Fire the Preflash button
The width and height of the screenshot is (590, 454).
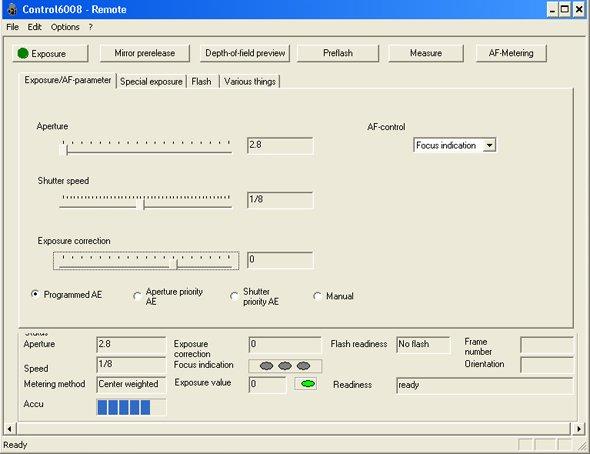[338, 53]
